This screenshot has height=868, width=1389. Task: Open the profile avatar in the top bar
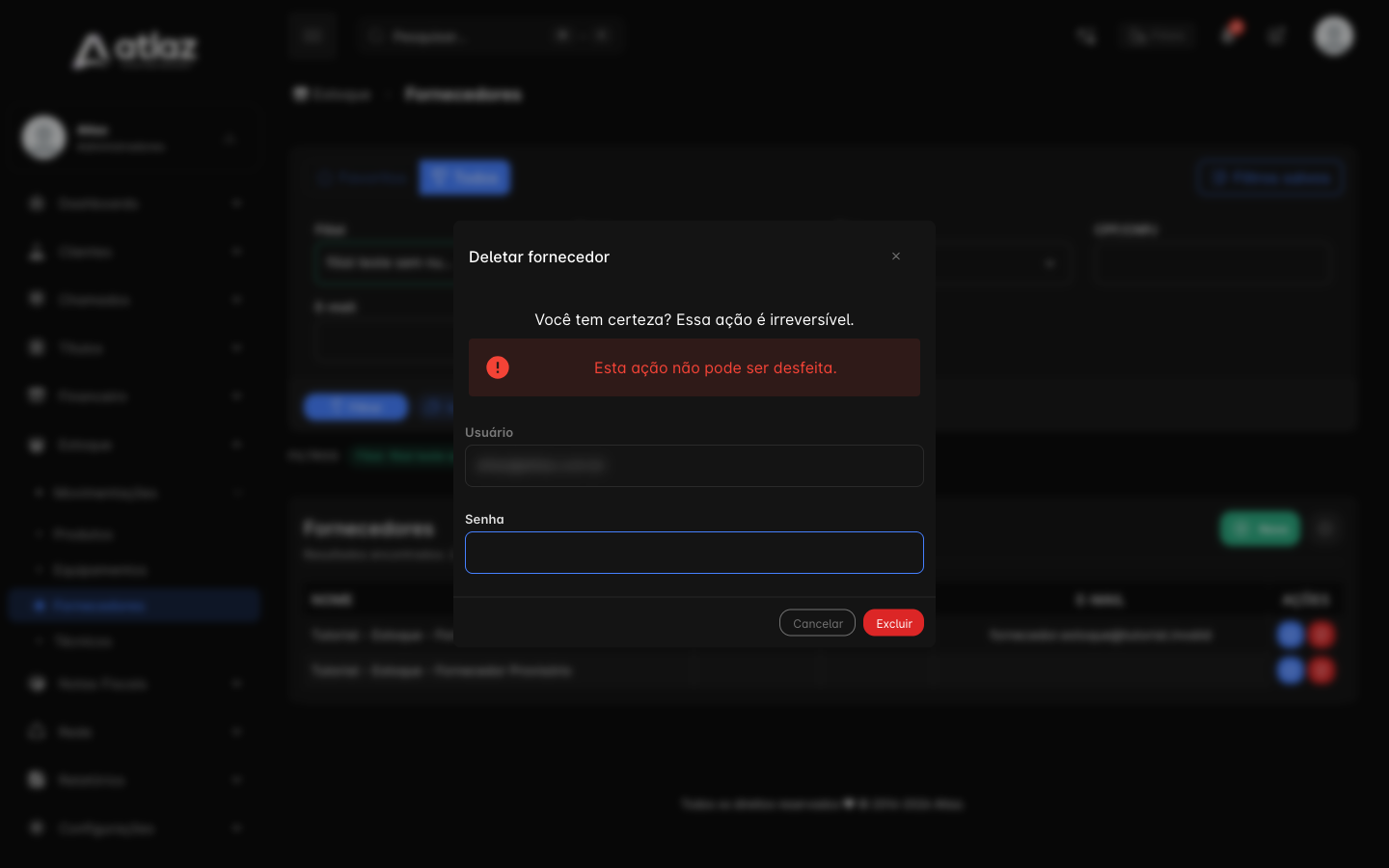1334,36
